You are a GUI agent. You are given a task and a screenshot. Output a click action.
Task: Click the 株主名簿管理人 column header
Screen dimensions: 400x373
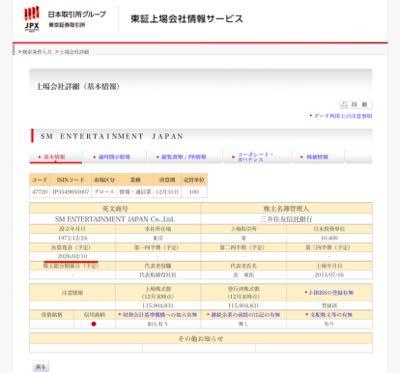pos(287,209)
